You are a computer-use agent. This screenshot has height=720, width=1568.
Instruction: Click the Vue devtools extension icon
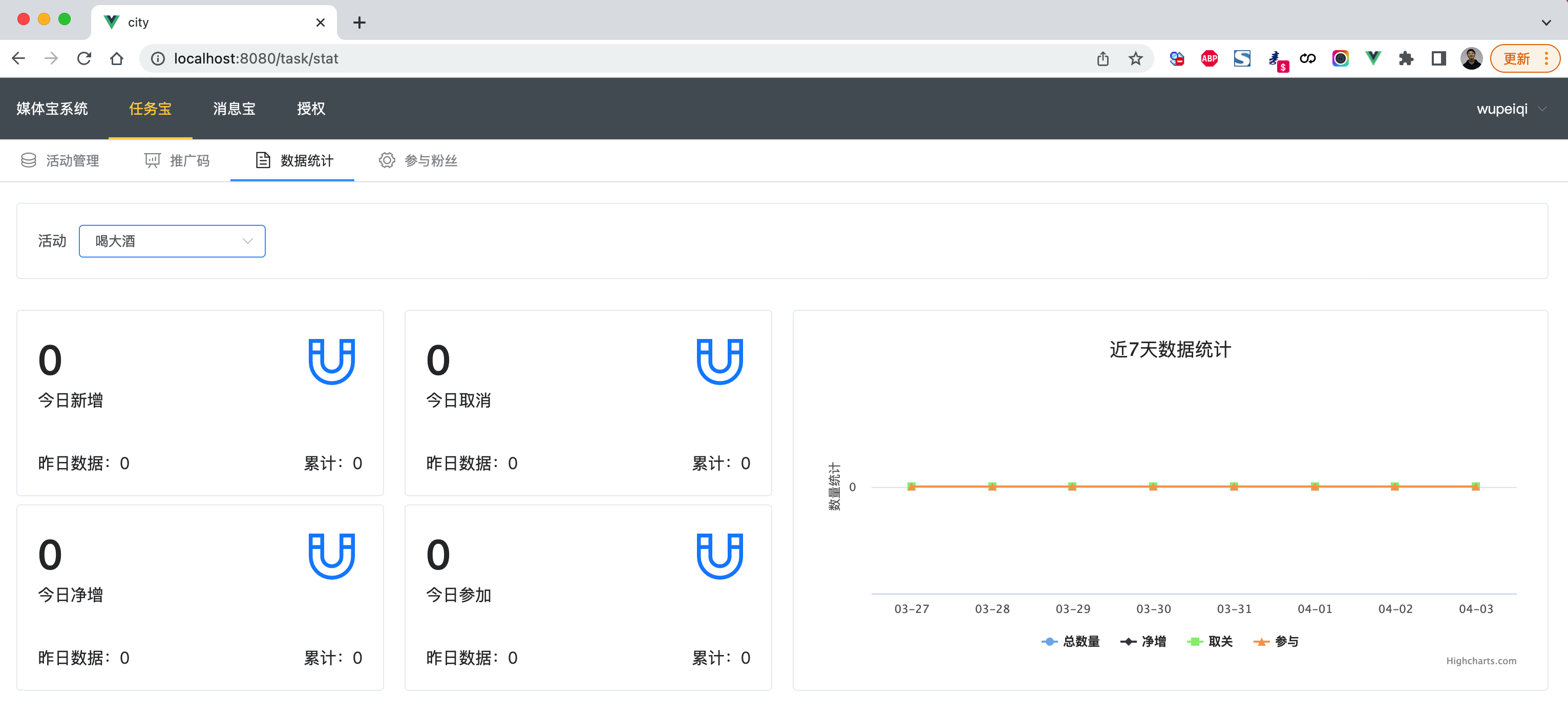[x=1372, y=58]
